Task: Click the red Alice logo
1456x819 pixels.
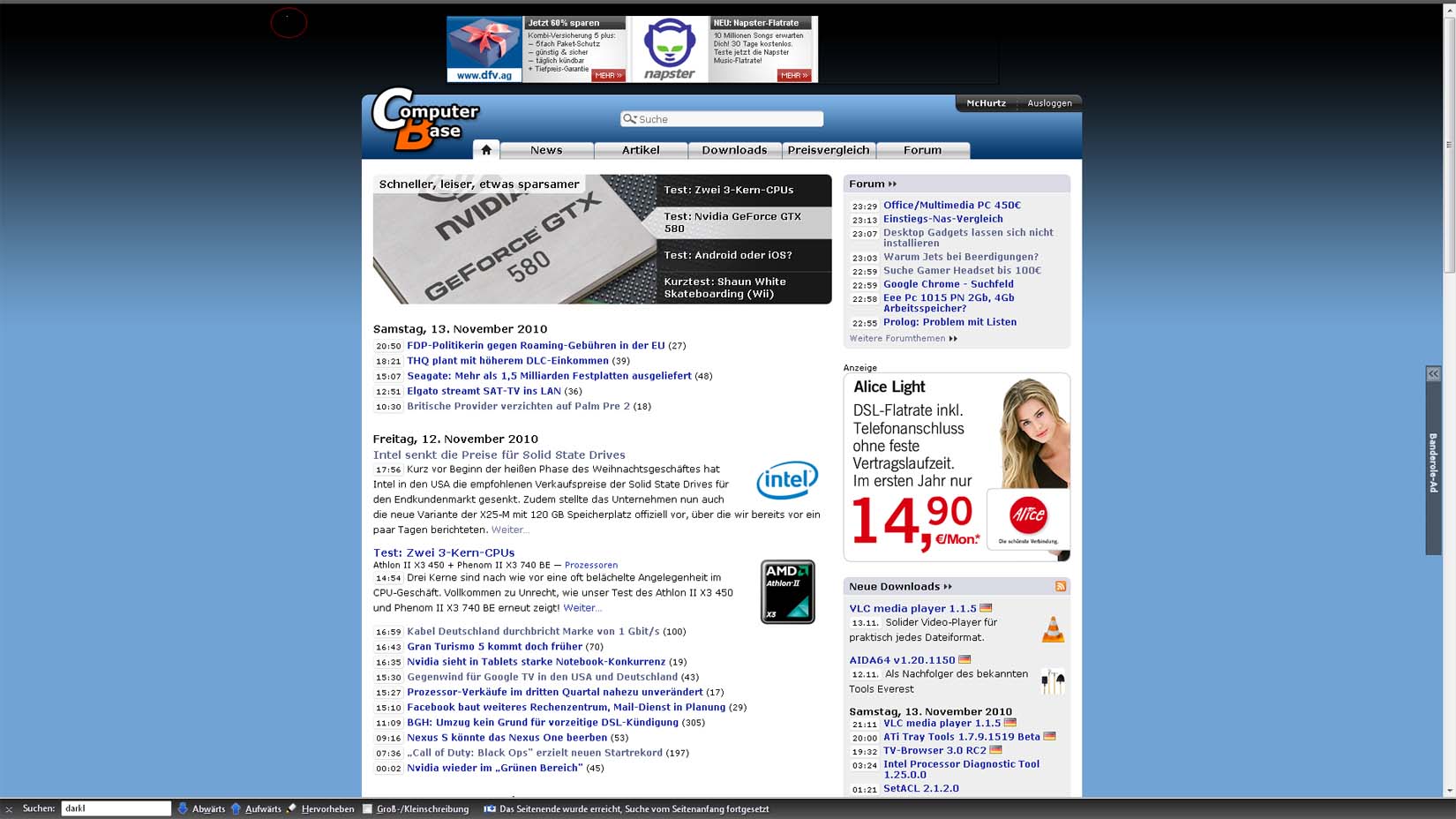Action: [x=1028, y=514]
